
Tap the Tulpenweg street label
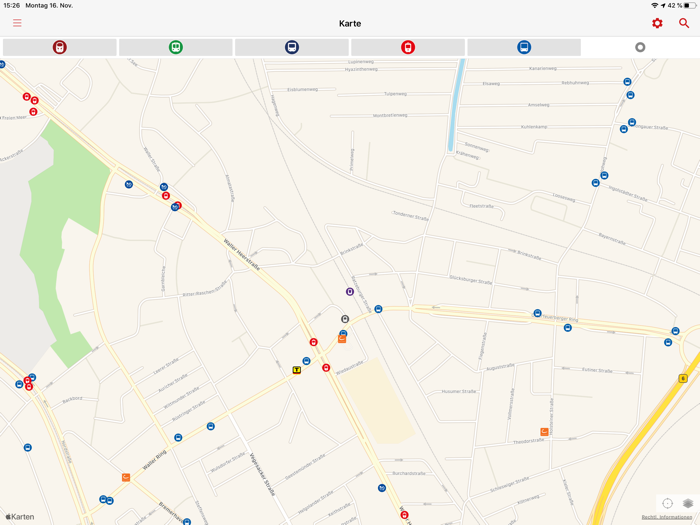tap(396, 94)
